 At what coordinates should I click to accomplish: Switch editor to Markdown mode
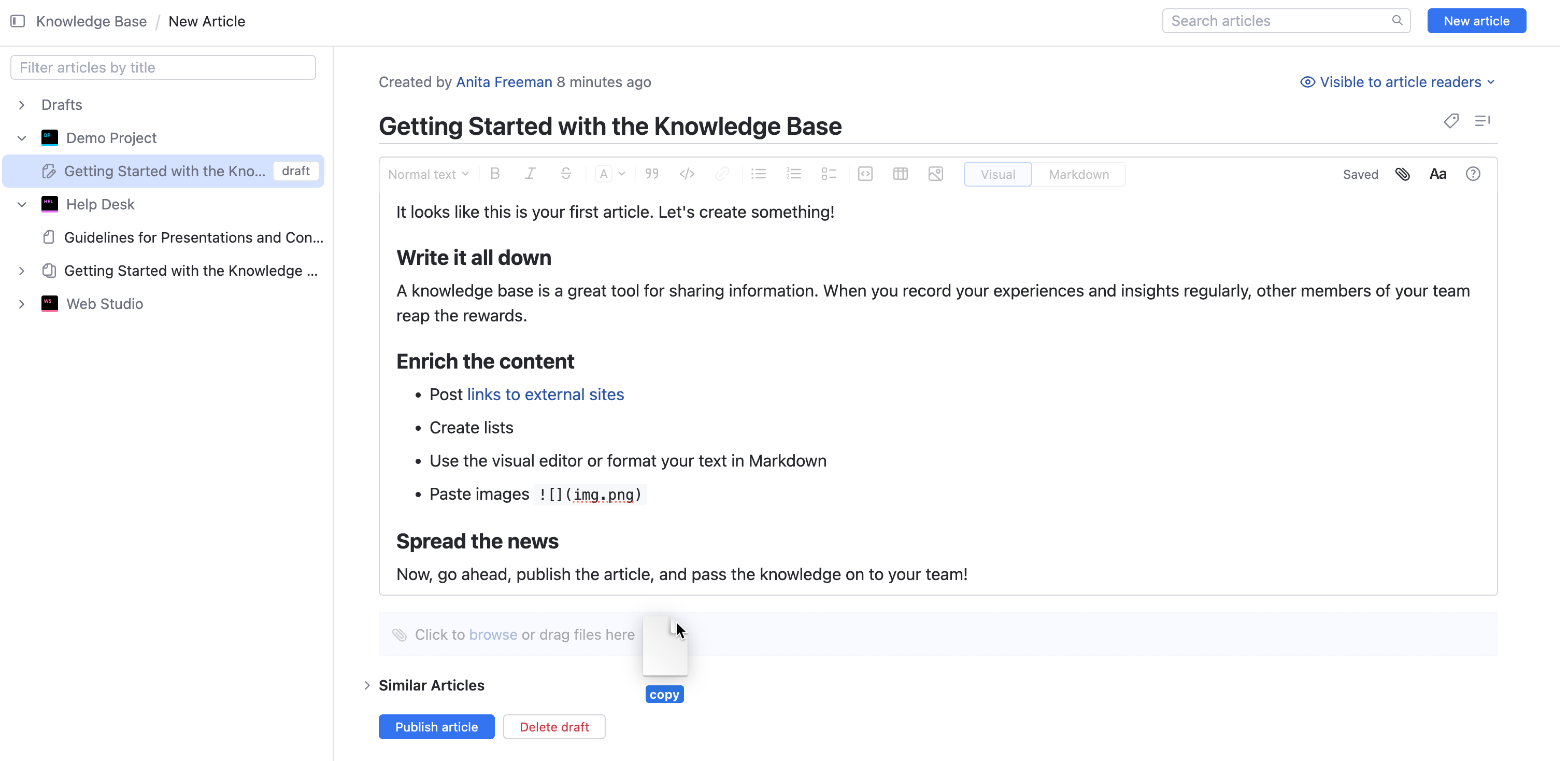pyautogui.click(x=1079, y=174)
